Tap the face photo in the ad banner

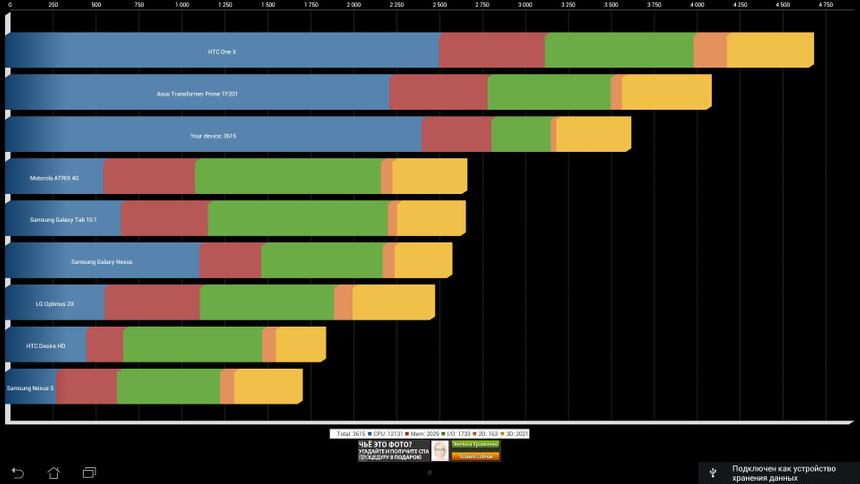pyautogui.click(x=440, y=450)
